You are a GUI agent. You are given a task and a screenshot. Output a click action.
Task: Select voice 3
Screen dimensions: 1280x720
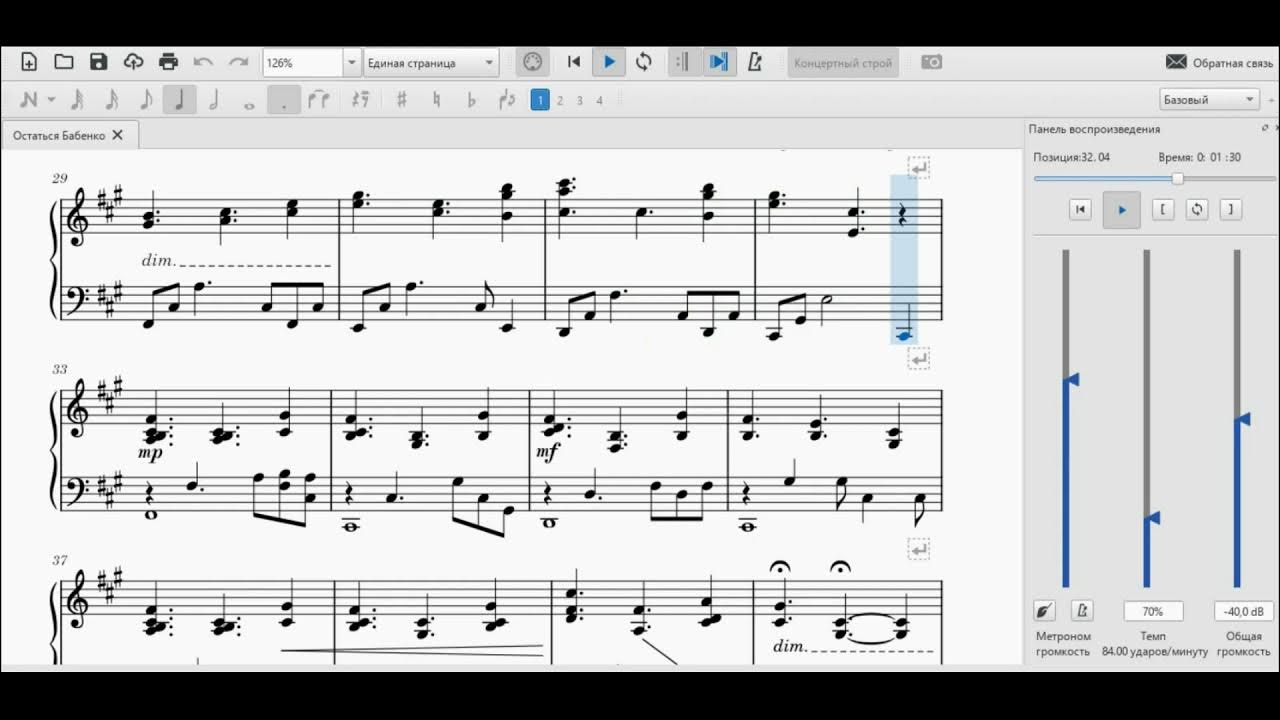tap(580, 100)
